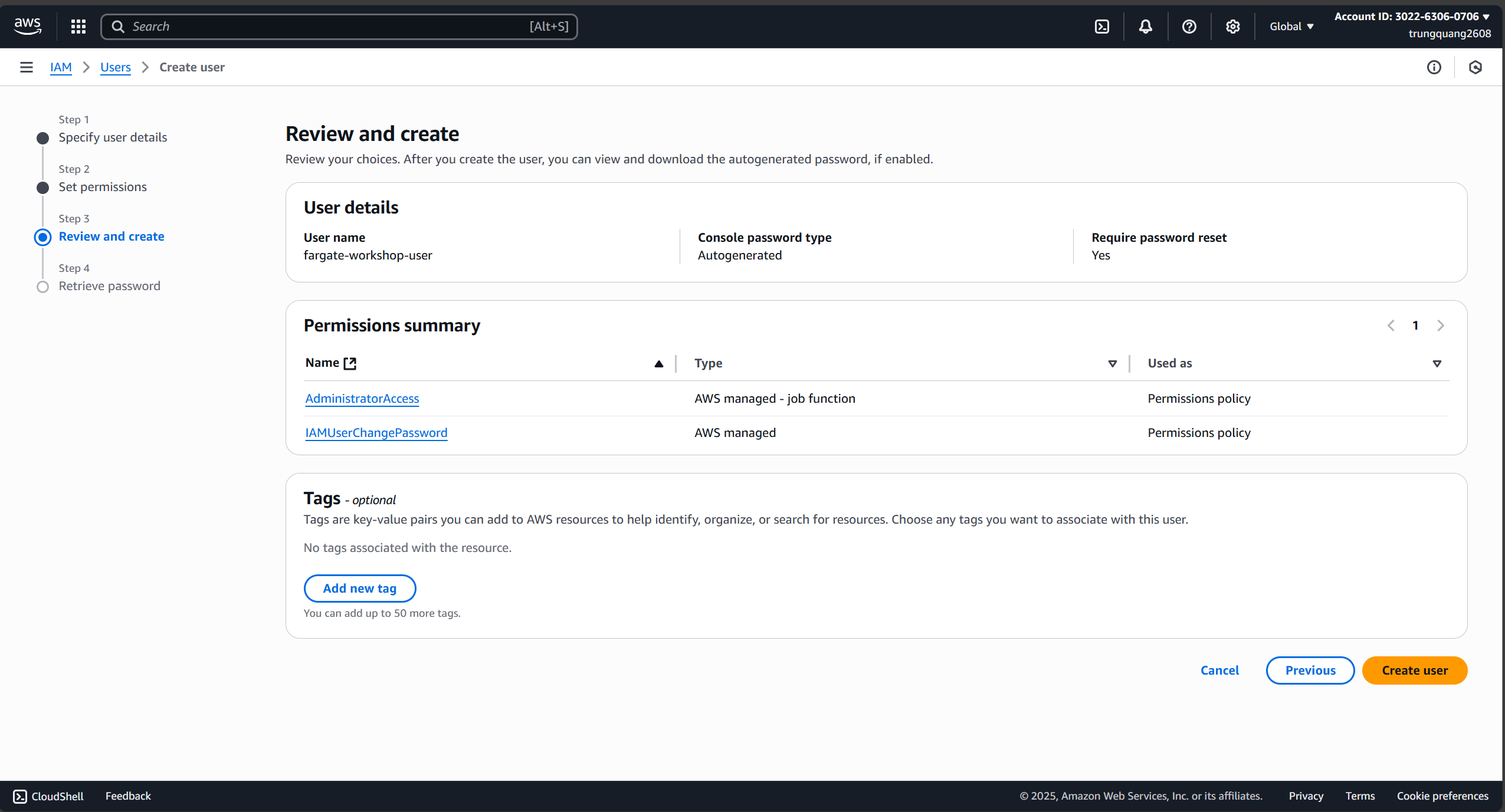Screen dimensions: 1505x812
Task: Navigate to Users breadcrumb
Action: tap(116, 67)
